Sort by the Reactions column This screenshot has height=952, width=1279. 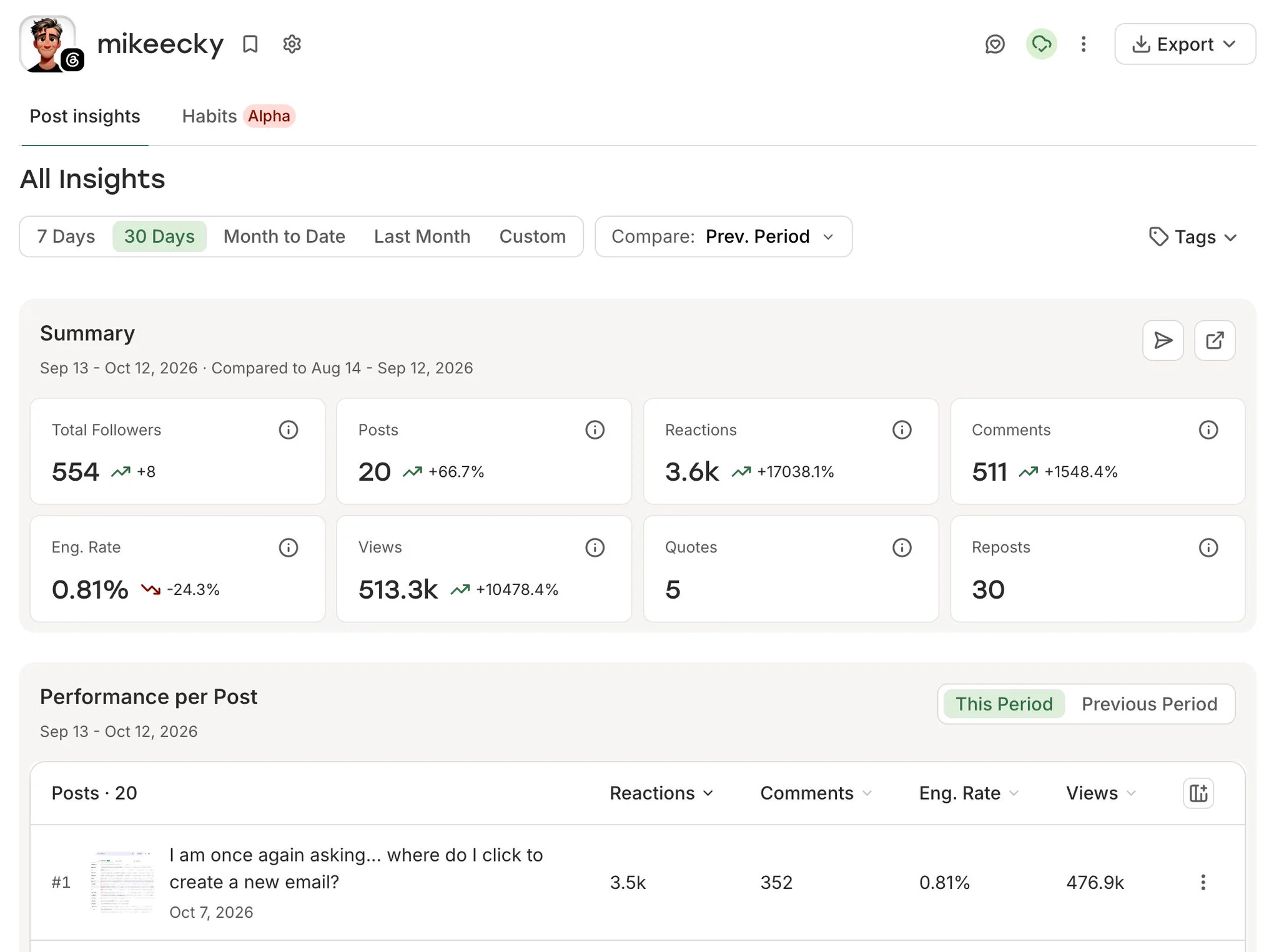click(x=661, y=793)
